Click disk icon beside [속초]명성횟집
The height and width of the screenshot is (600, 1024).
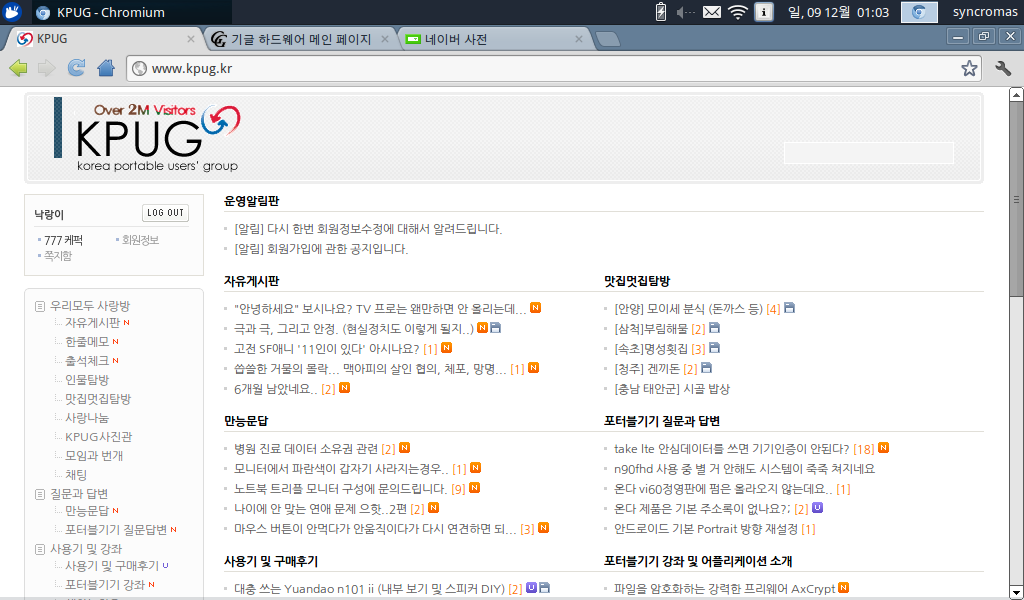(x=714, y=348)
